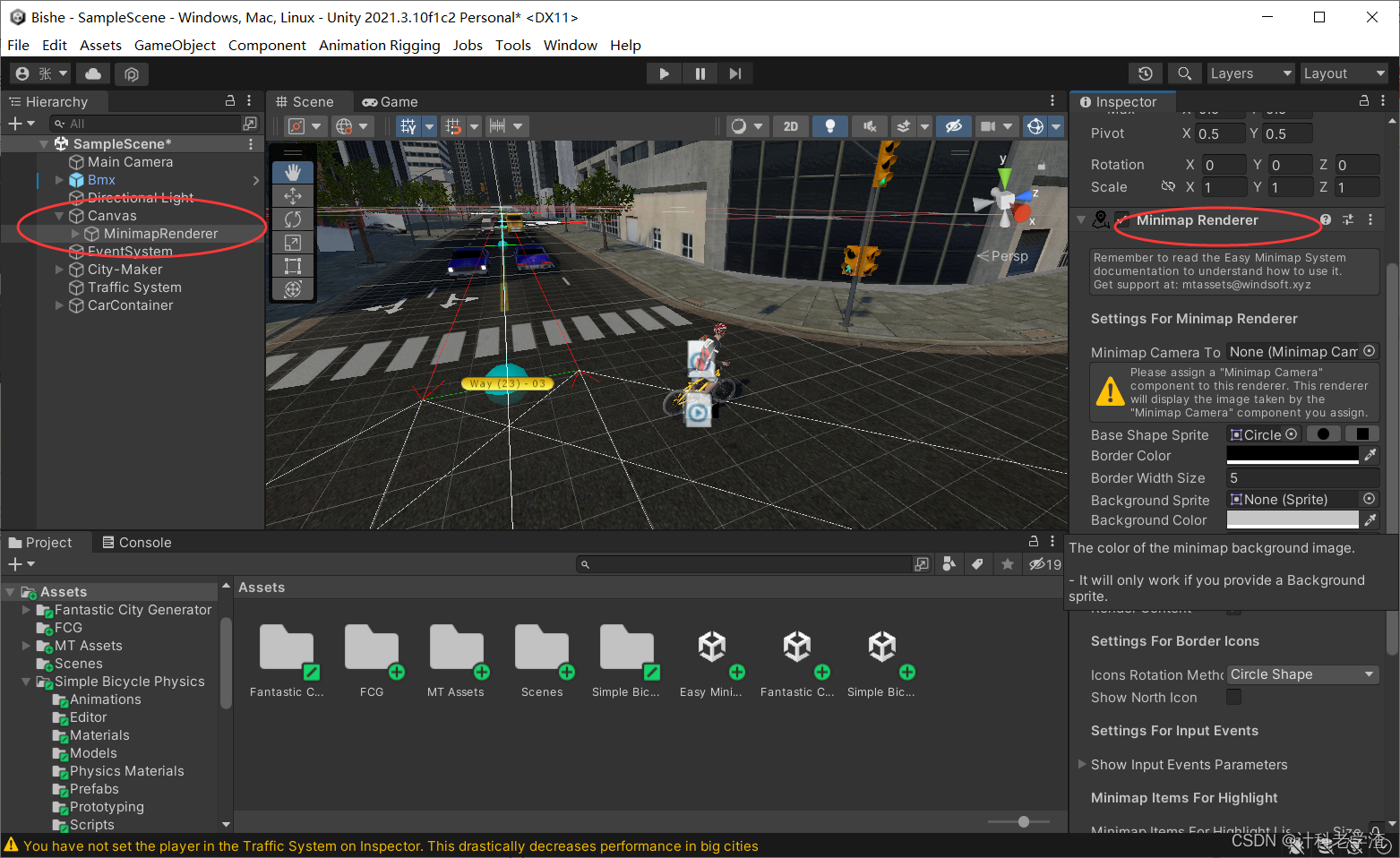The height and width of the screenshot is (858, 1400).
Task: Toggle hidden objects visibility in Scene
Action: 954,126
